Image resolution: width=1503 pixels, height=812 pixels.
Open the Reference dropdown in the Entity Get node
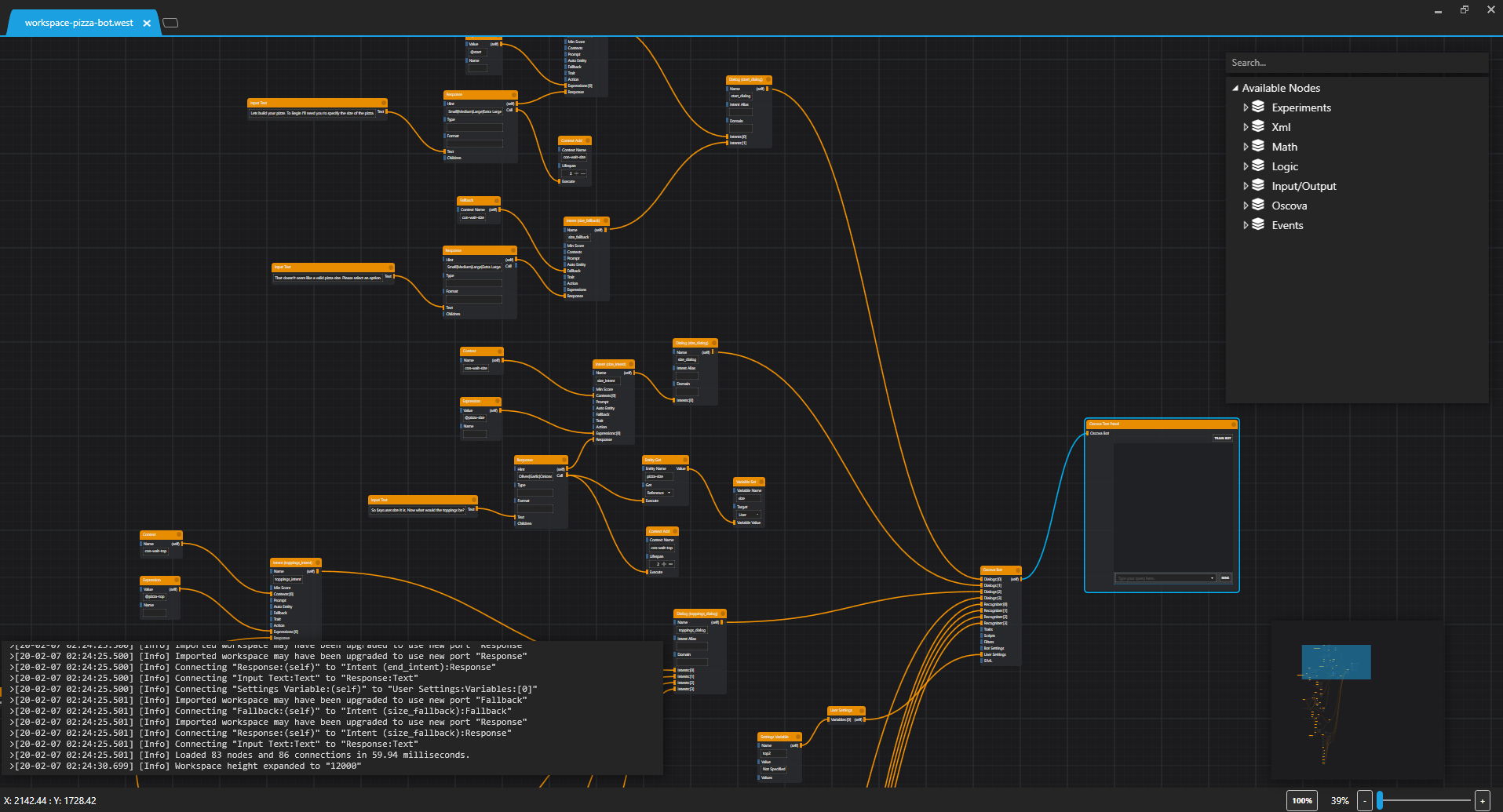tap(668, 493)
